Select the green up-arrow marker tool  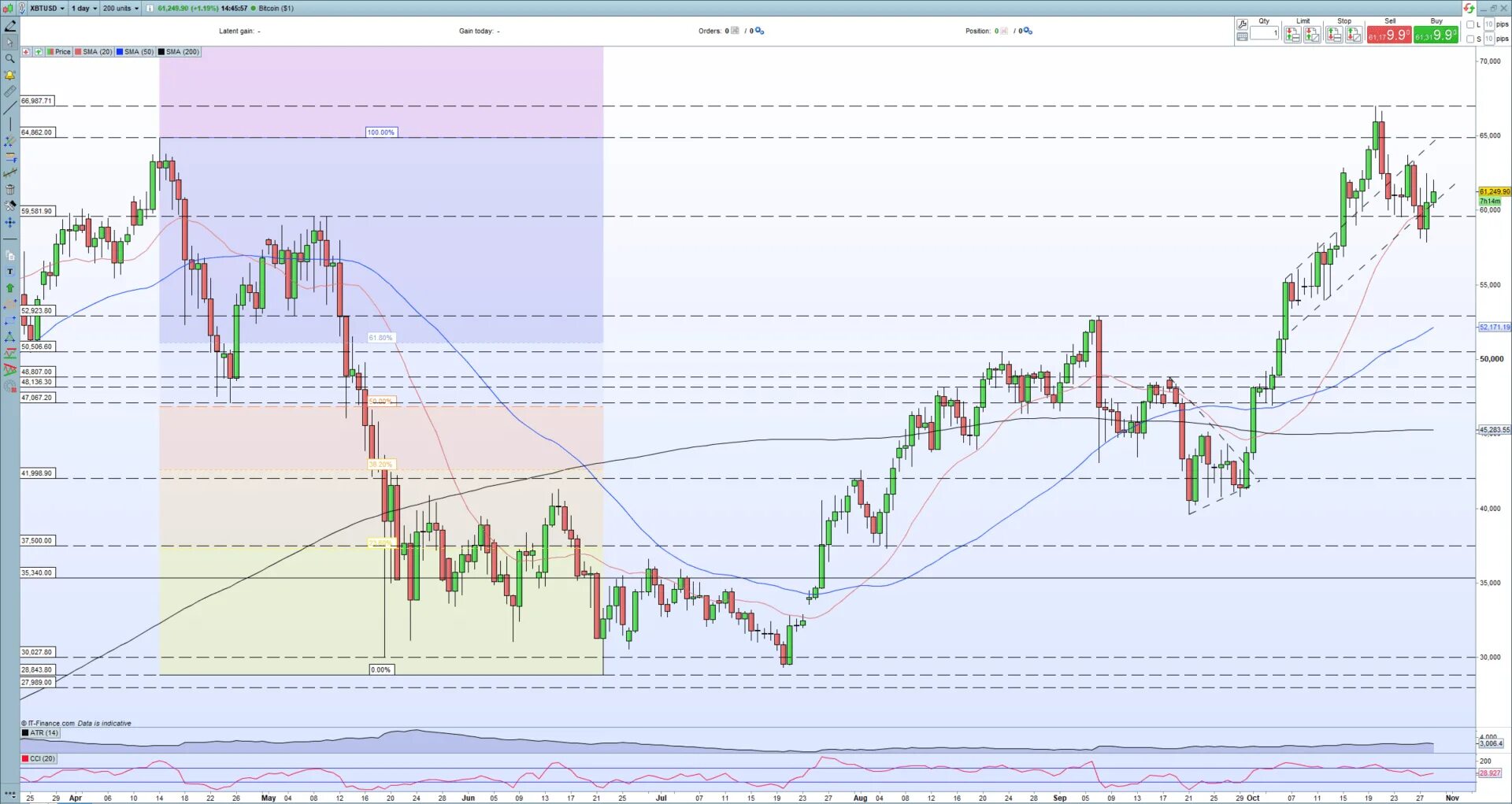pyautogui.click(x=10, y=288)
